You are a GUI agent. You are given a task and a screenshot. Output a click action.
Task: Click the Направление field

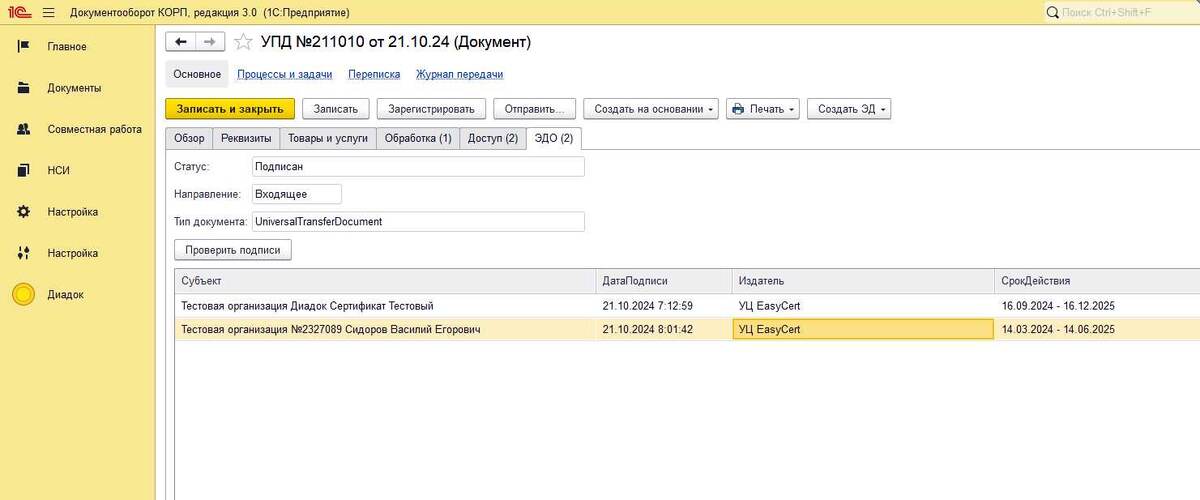click(x=297, y=194)
